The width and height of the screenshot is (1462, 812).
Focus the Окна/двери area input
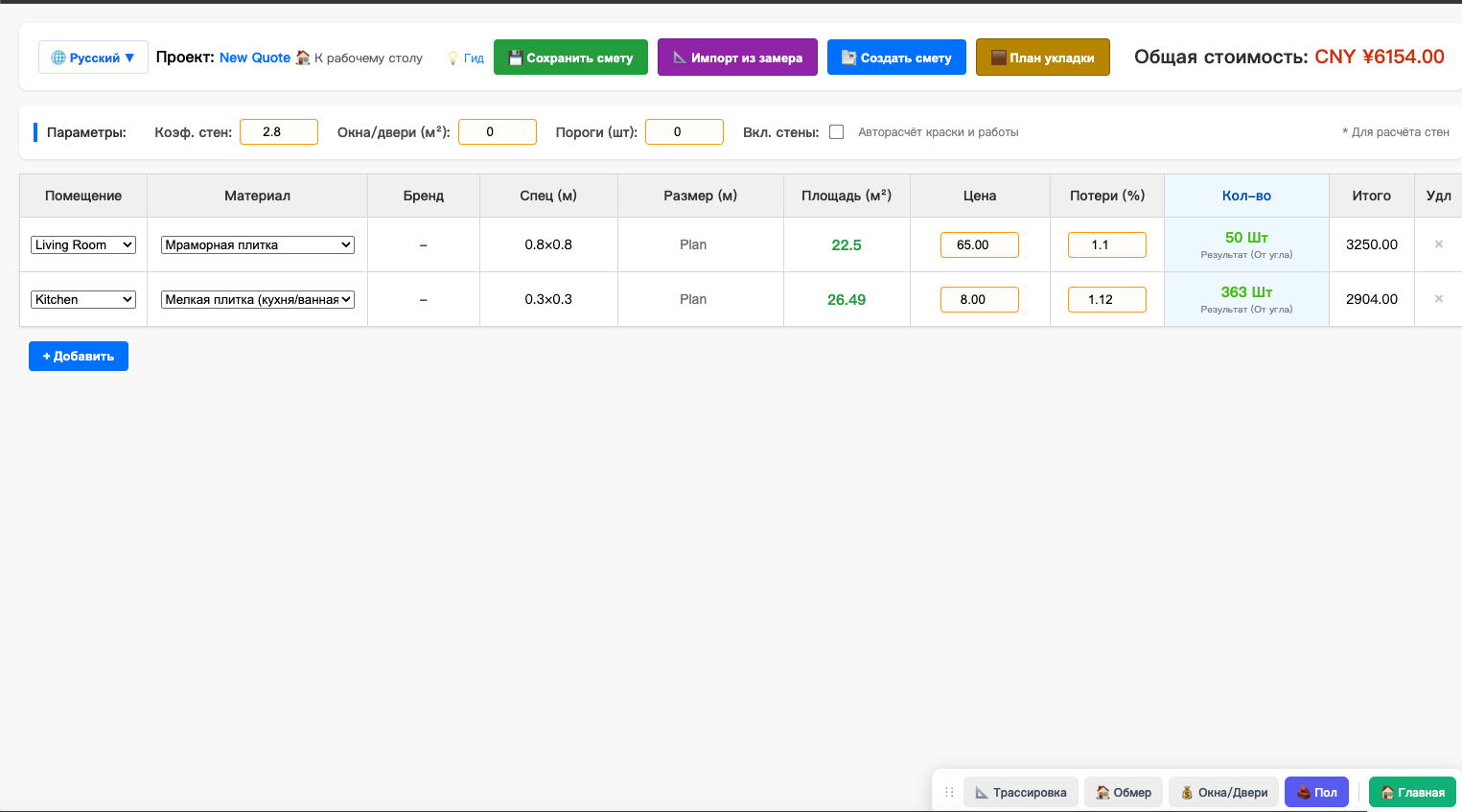(x=498, y=132)
